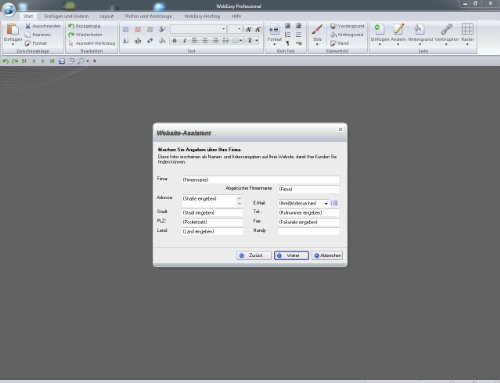
Task: Open the Raster grid option
Action: point(467,33)
